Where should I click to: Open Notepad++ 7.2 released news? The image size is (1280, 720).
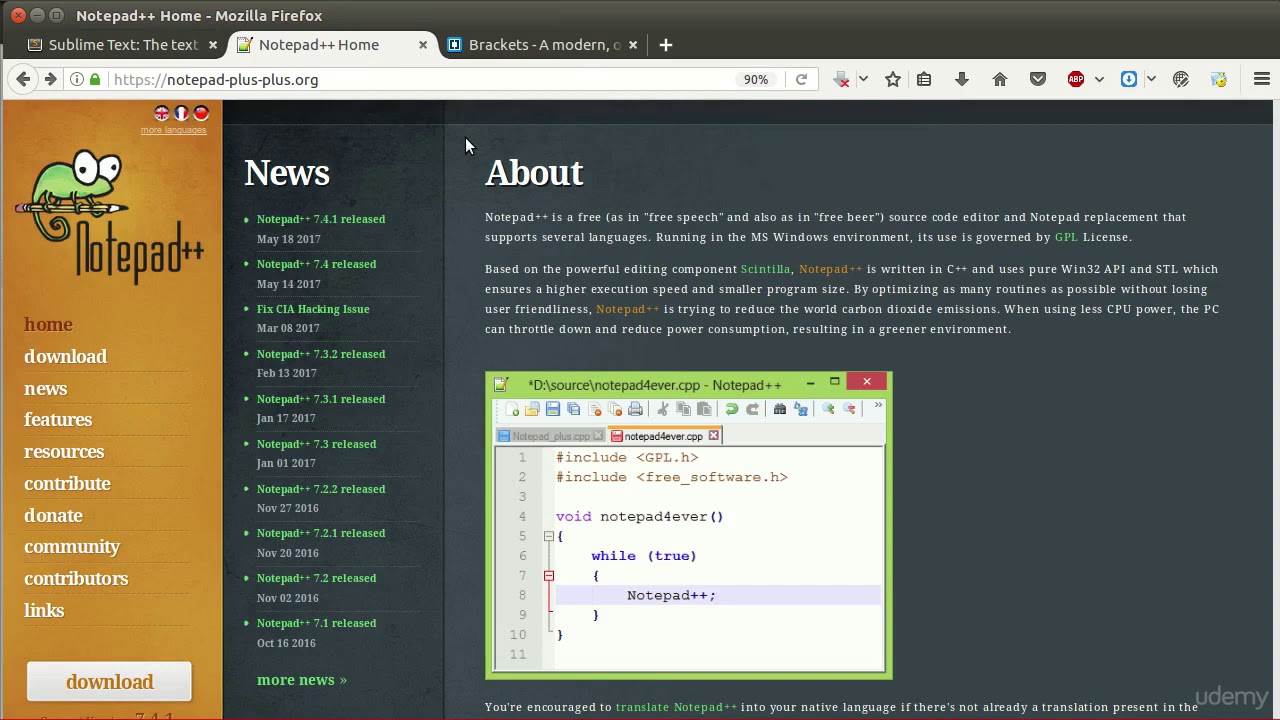[x=316, y=578]
